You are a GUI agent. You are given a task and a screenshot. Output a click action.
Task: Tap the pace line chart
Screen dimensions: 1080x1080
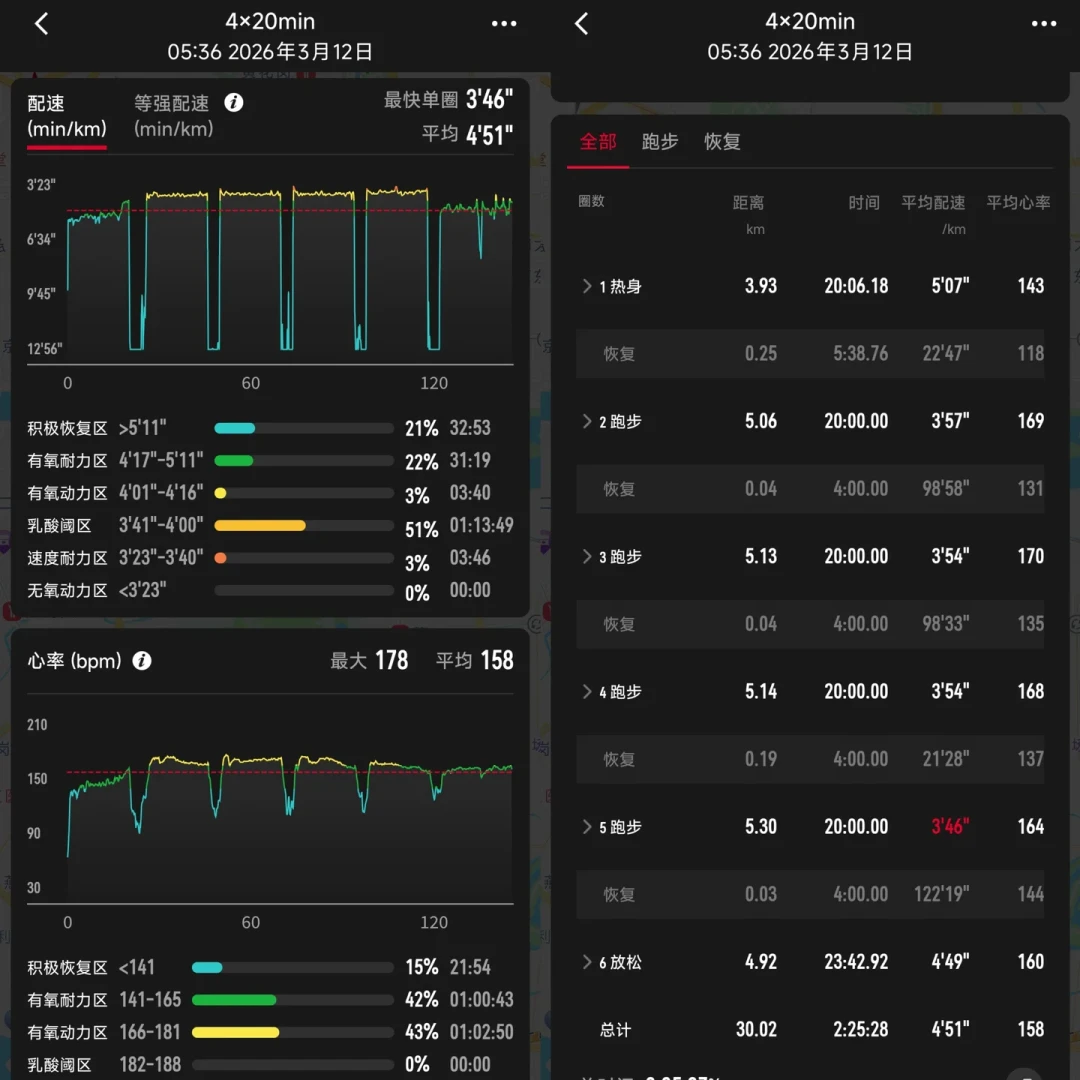click(289, 269)
